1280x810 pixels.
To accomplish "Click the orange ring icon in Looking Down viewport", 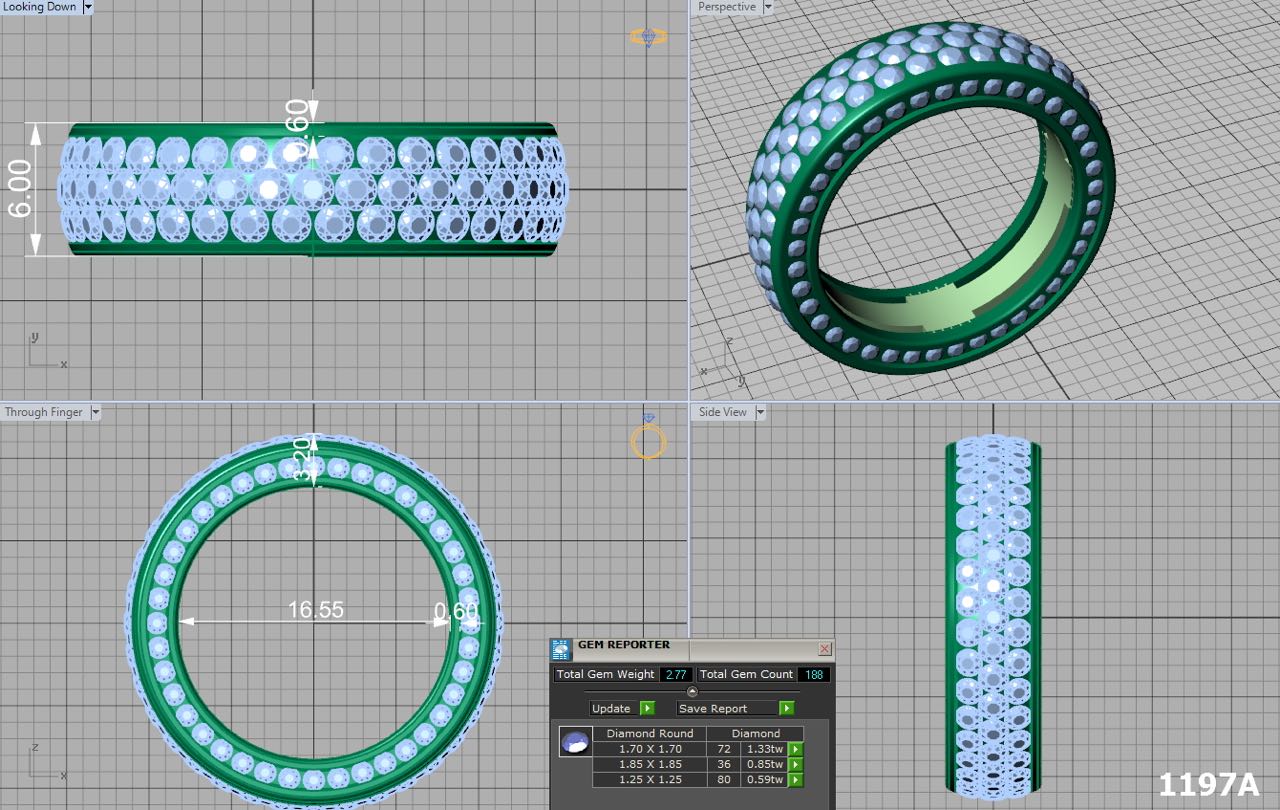I will click(649, 37).
